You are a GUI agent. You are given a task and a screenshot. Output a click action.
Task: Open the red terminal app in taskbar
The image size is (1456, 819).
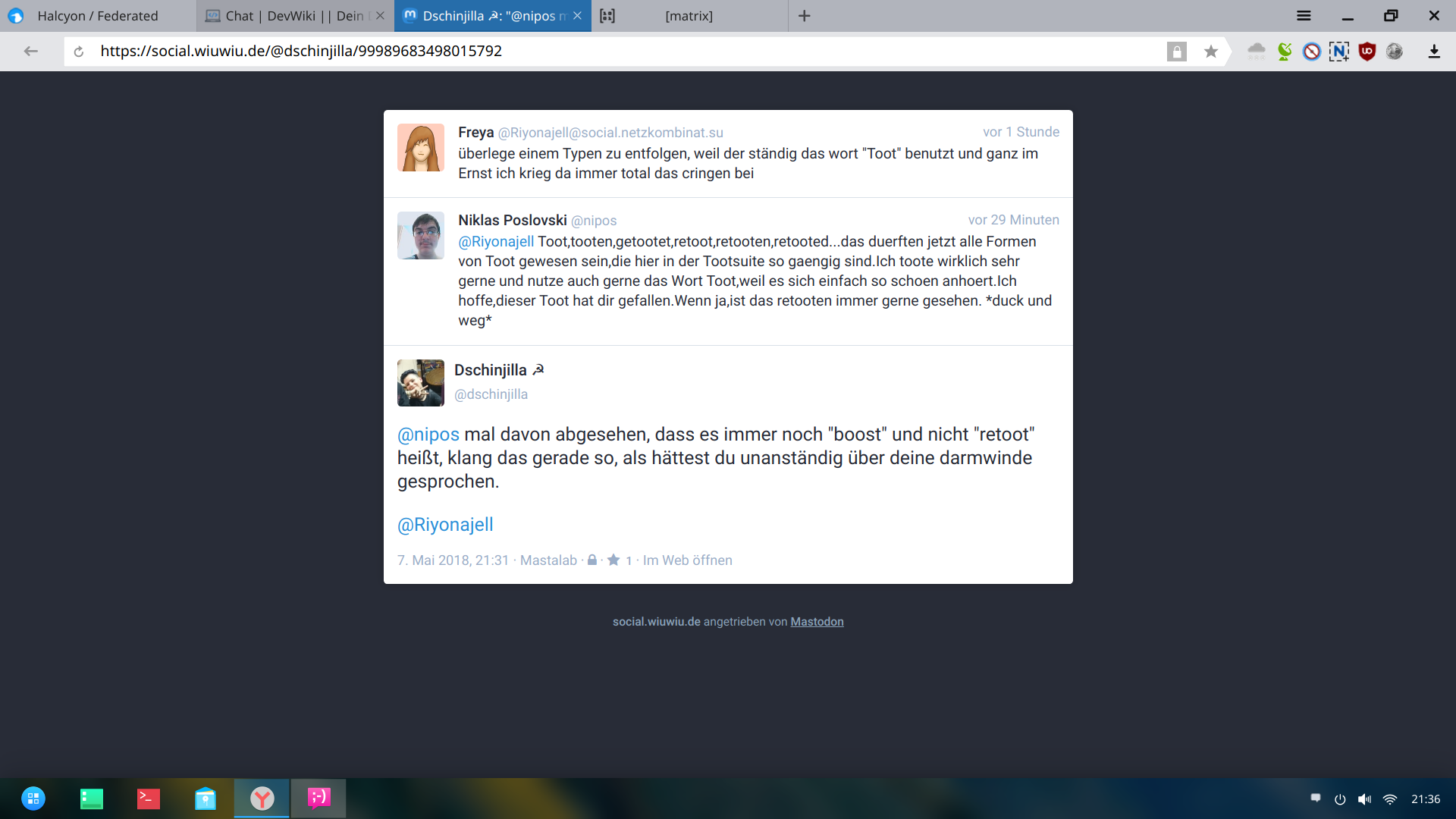tap(149, 799)
